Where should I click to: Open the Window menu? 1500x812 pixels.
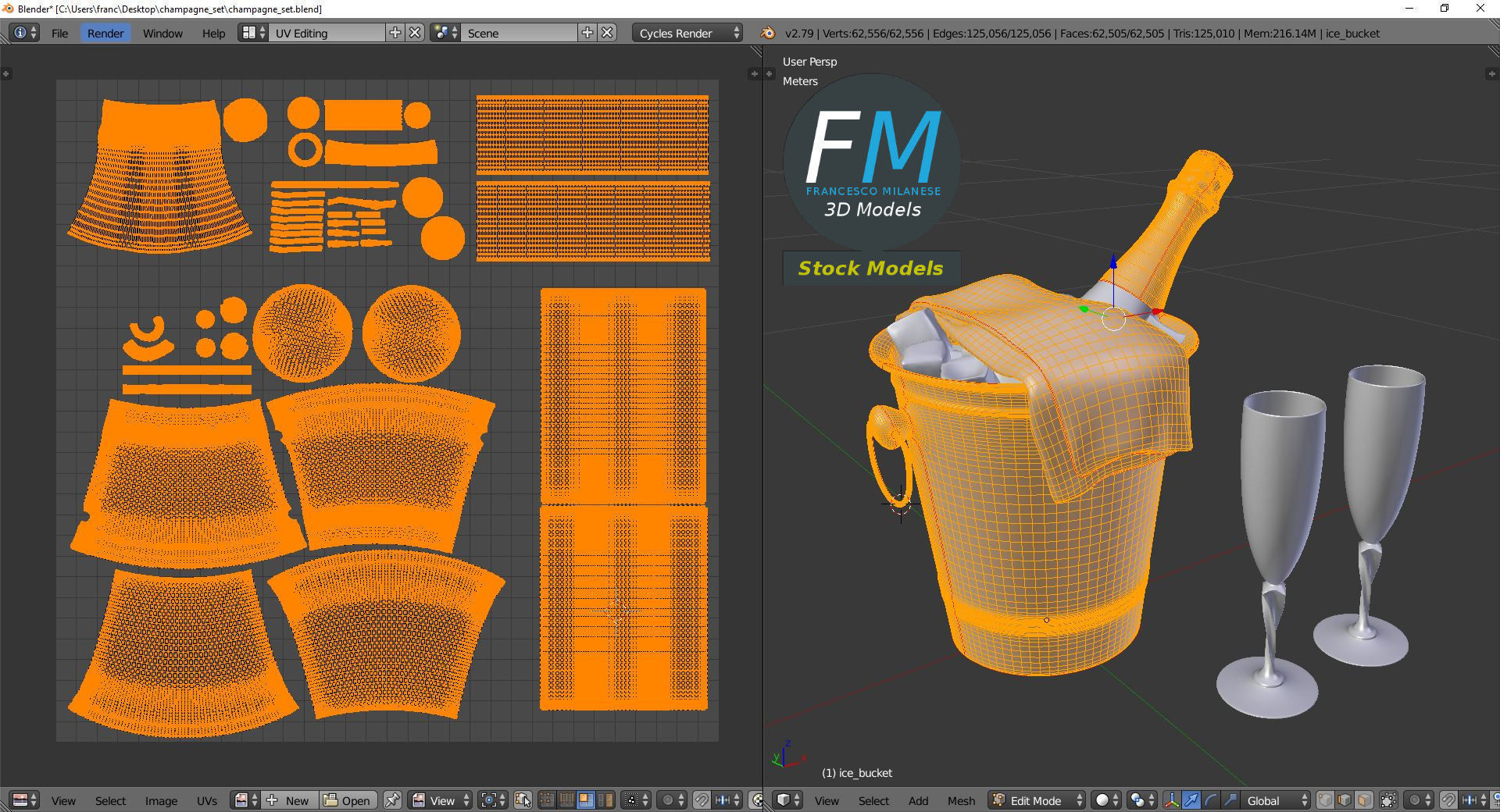click(x=162, y=34)
